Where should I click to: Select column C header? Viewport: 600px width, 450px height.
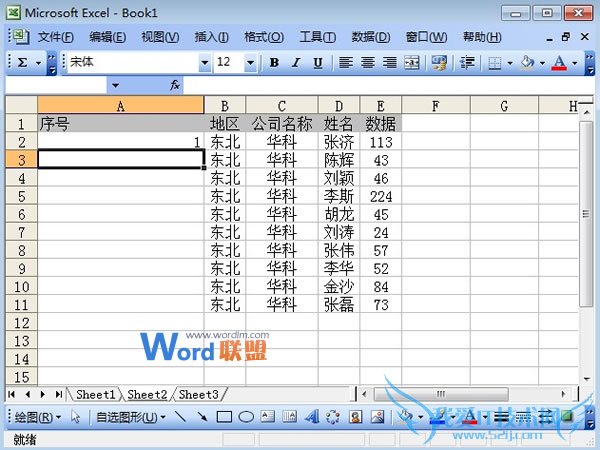click(x=282, y=106)
